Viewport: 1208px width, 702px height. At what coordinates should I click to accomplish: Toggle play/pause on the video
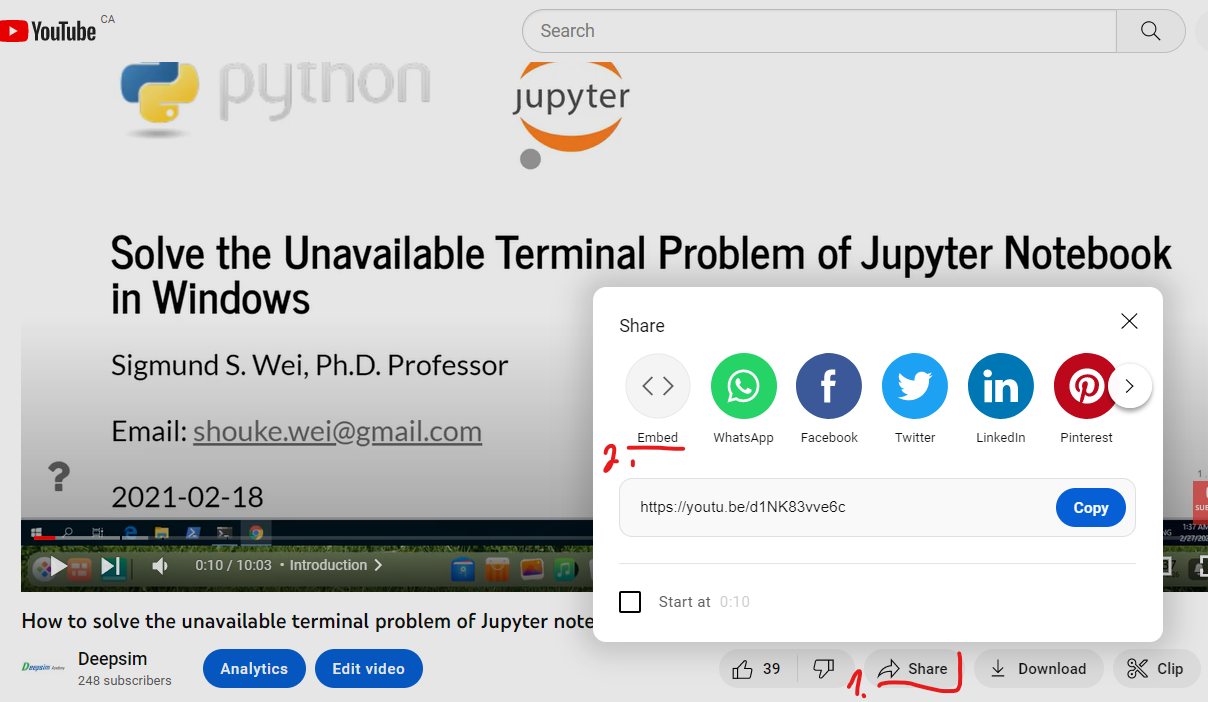point(57,565)
